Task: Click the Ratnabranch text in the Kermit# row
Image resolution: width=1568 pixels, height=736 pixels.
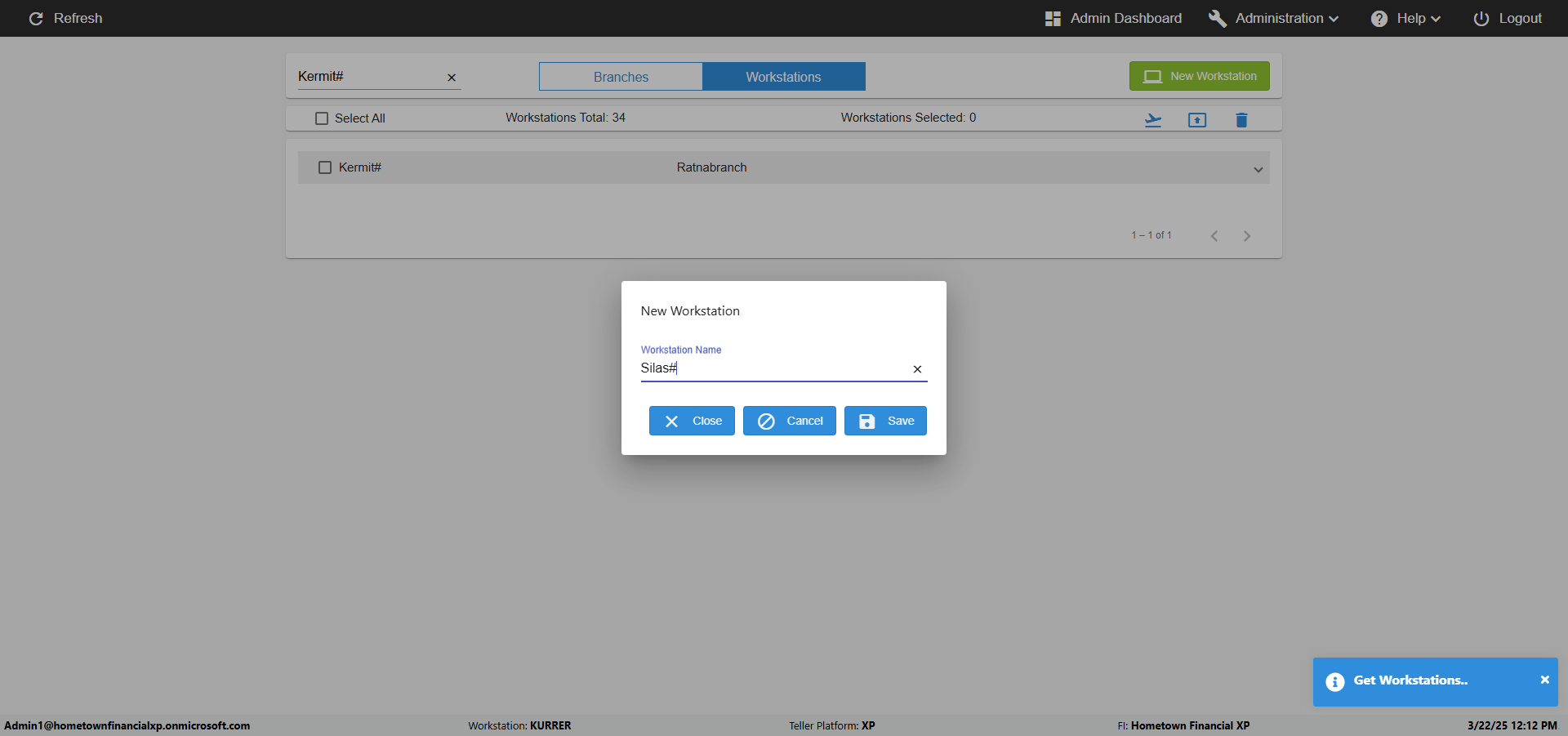Action: (x=711, y=167)
